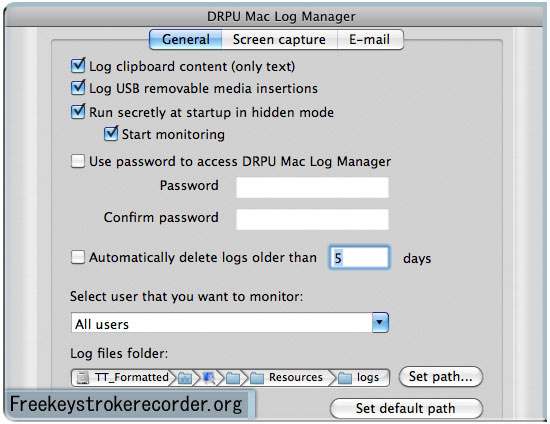
Task: Uncheck the Start monitoring option
Action: pyautogui.click(x=111, y=134)
